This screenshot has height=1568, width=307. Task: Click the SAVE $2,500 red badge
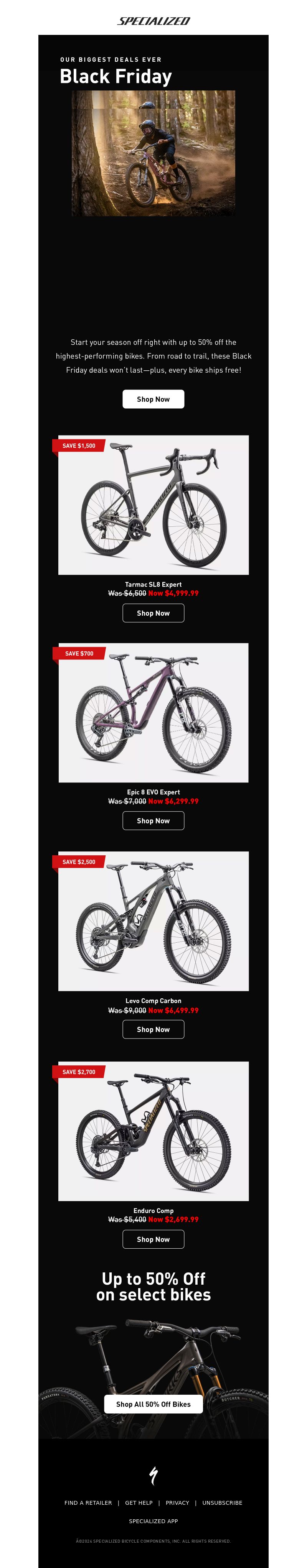coord(79,861)
